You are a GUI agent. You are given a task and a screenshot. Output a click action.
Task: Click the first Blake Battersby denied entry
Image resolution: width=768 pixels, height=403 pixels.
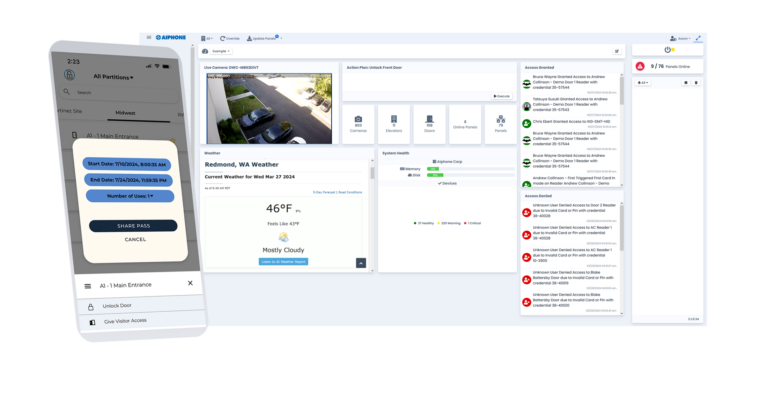[570, 279]
